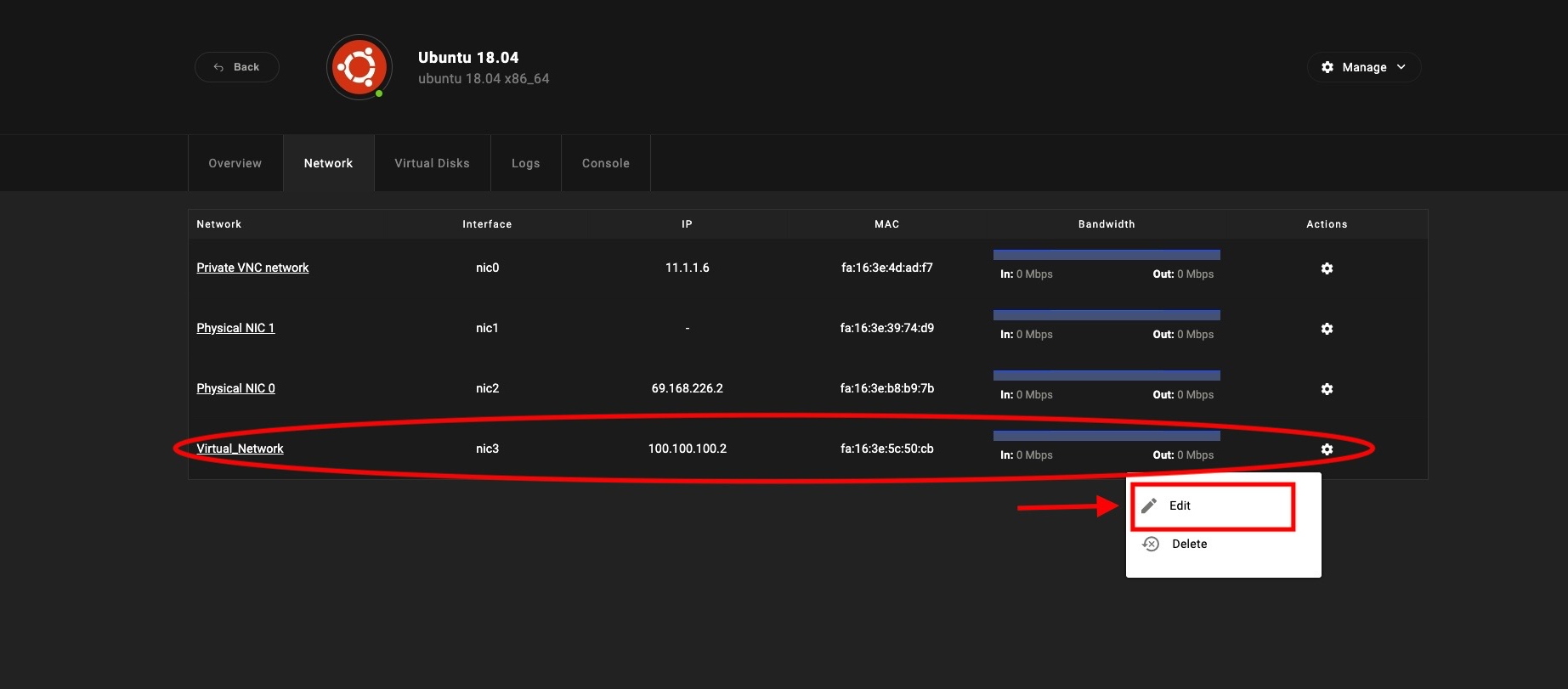The image size is (1568, 689).
Task: Click the Actions column header
Action: coord(1327,224)
